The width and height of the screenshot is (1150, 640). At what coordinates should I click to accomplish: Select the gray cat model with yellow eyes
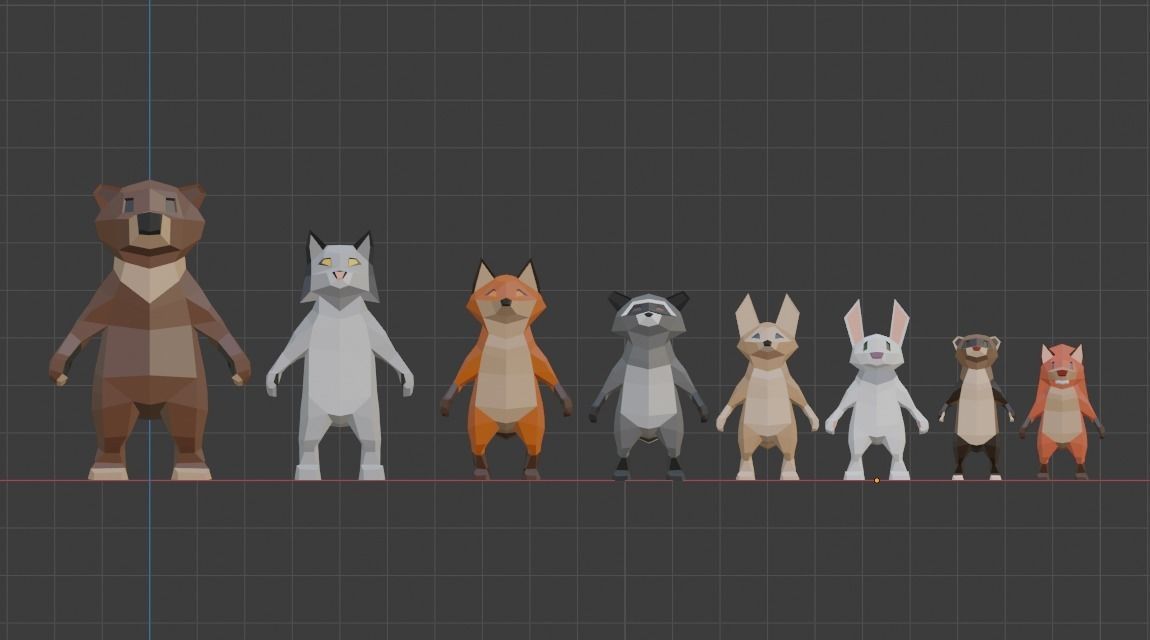pyautogui.click(x=340, y=356)
